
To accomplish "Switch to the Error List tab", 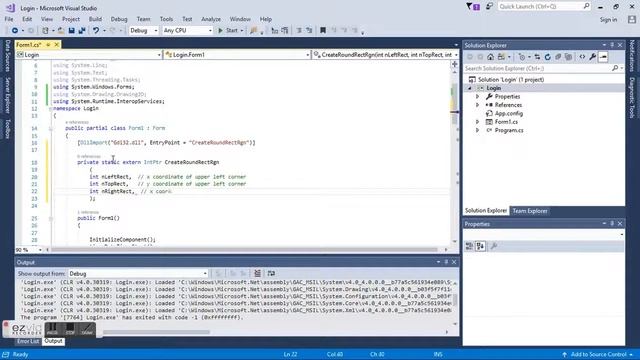I will (x=28, y=341).
